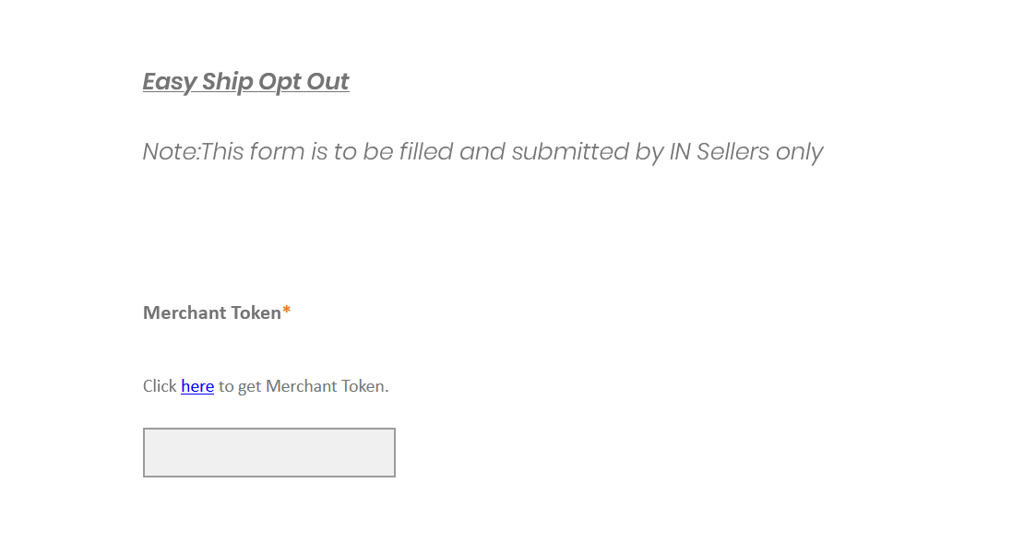Click the 'Merchant Token' field label

pyautogui.click(x=212, y=313)
